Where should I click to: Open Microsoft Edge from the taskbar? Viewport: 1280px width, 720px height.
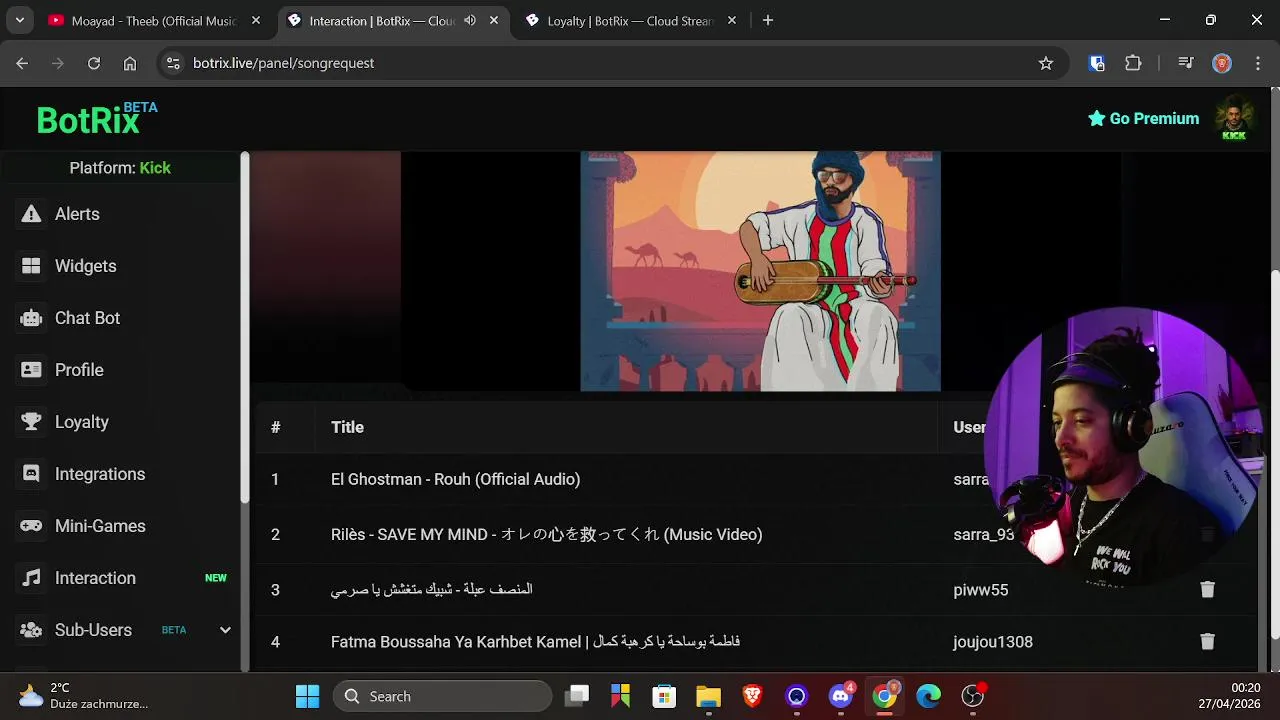pos(929,696)
